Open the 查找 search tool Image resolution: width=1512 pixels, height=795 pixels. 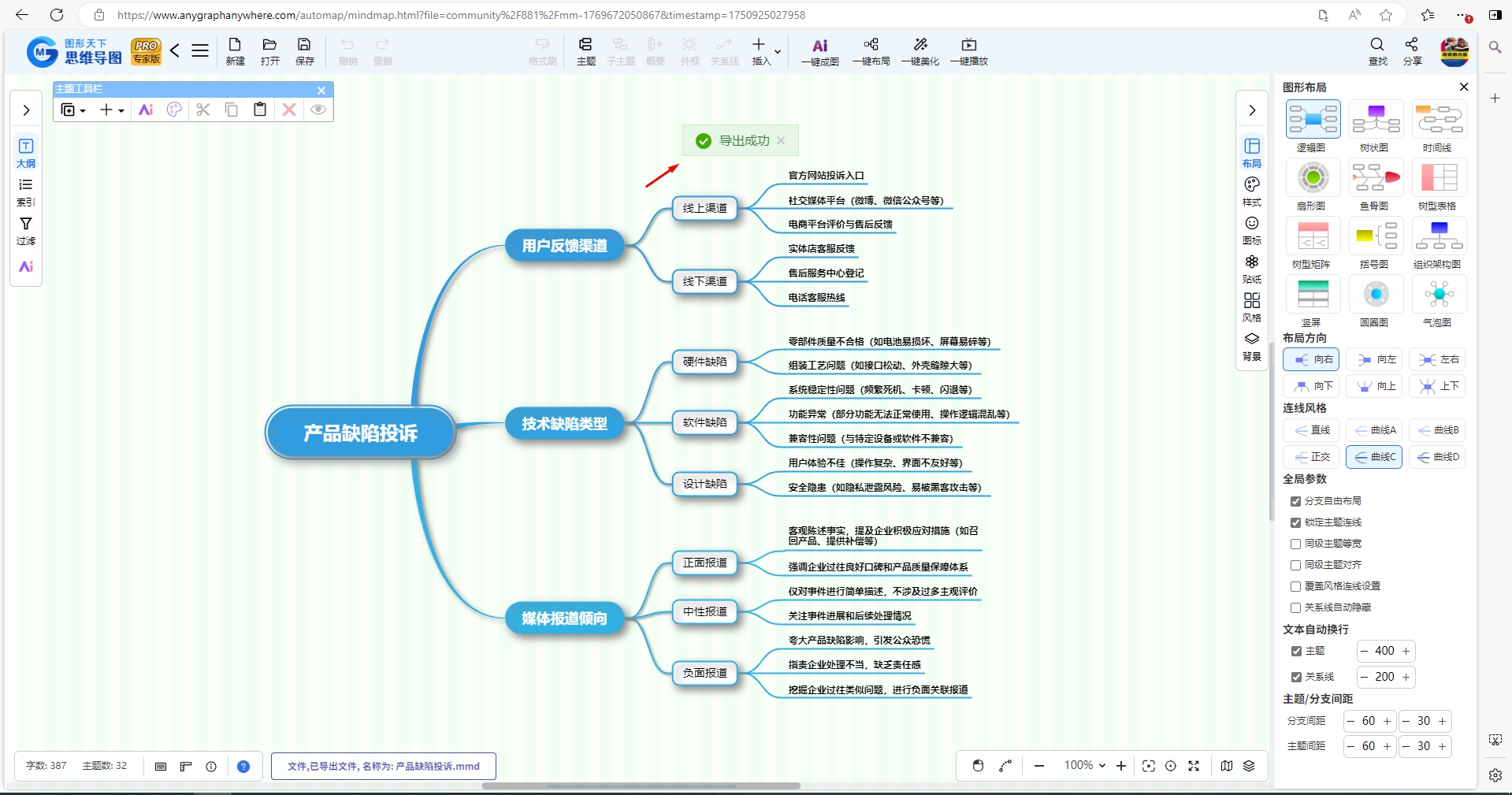click(x=1377, y=45)
